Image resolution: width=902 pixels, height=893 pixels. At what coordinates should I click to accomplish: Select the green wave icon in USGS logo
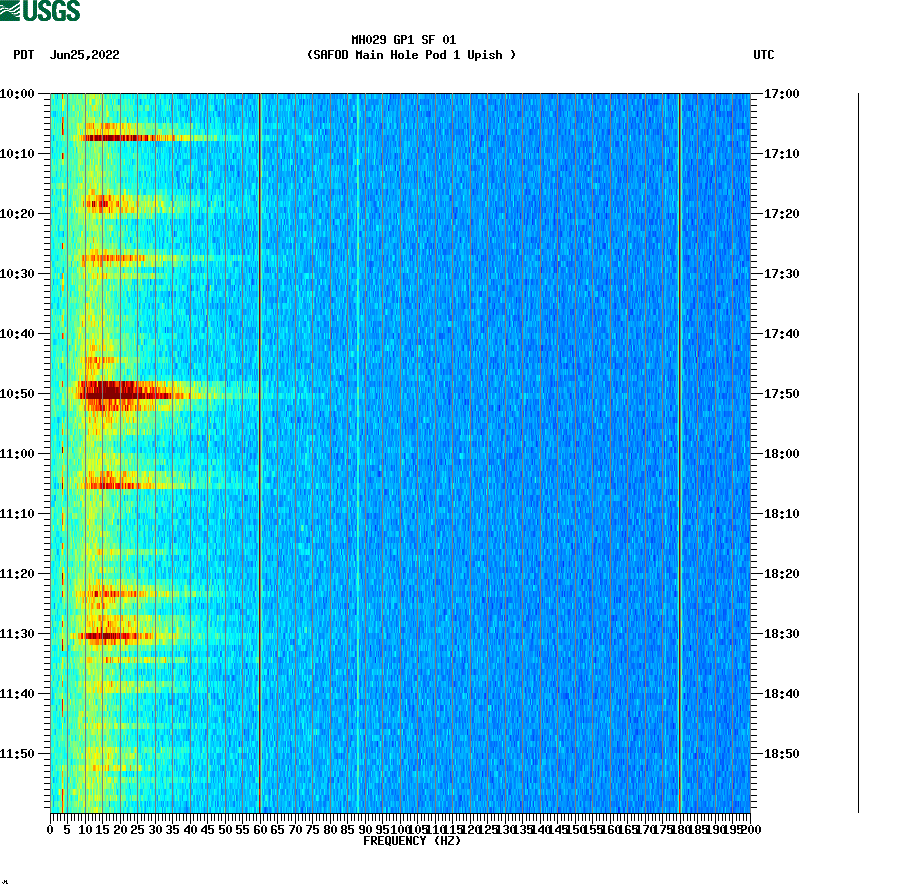tap(11, 10)
